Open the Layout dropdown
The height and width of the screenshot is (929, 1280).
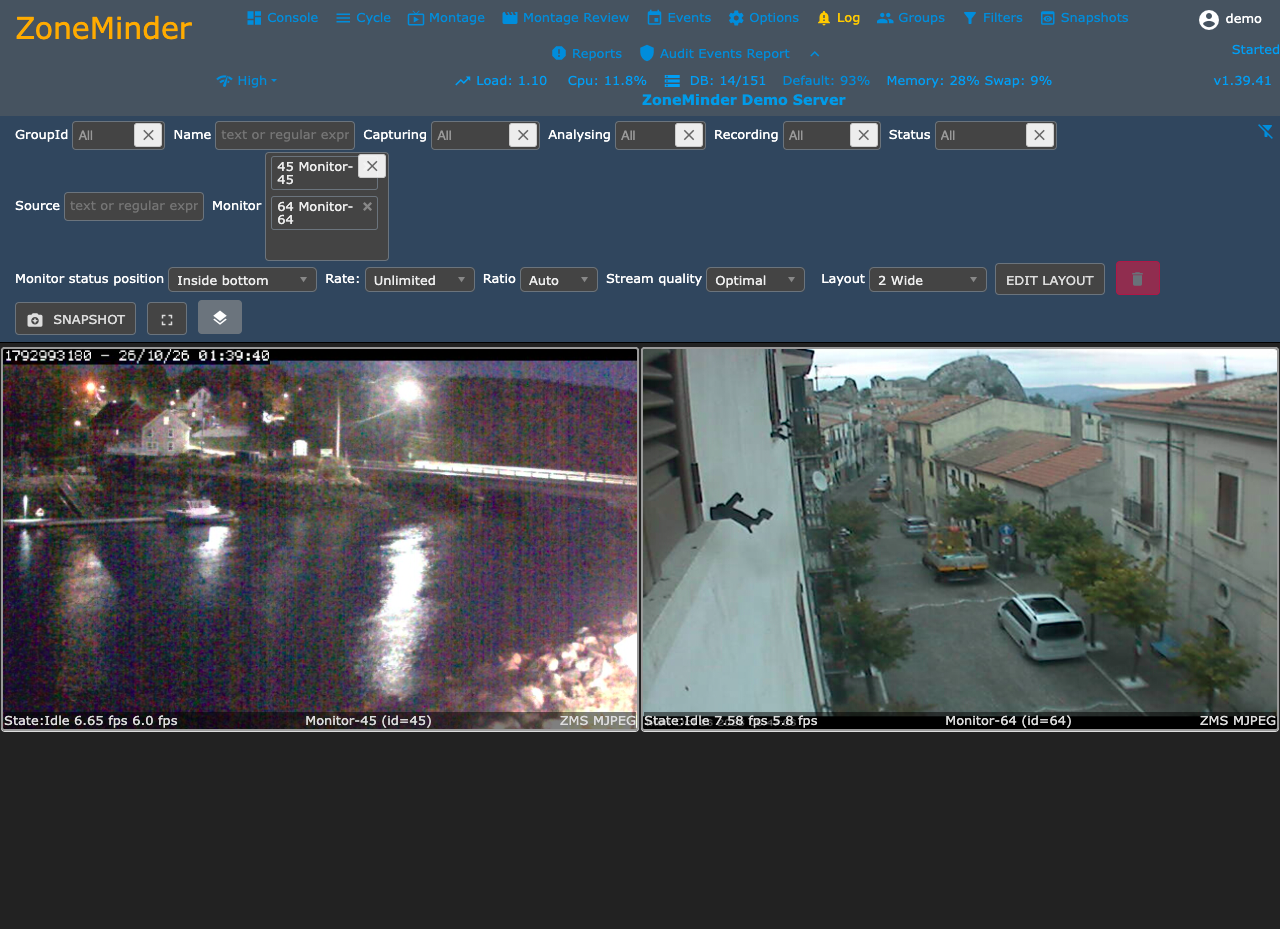[928, 280]
